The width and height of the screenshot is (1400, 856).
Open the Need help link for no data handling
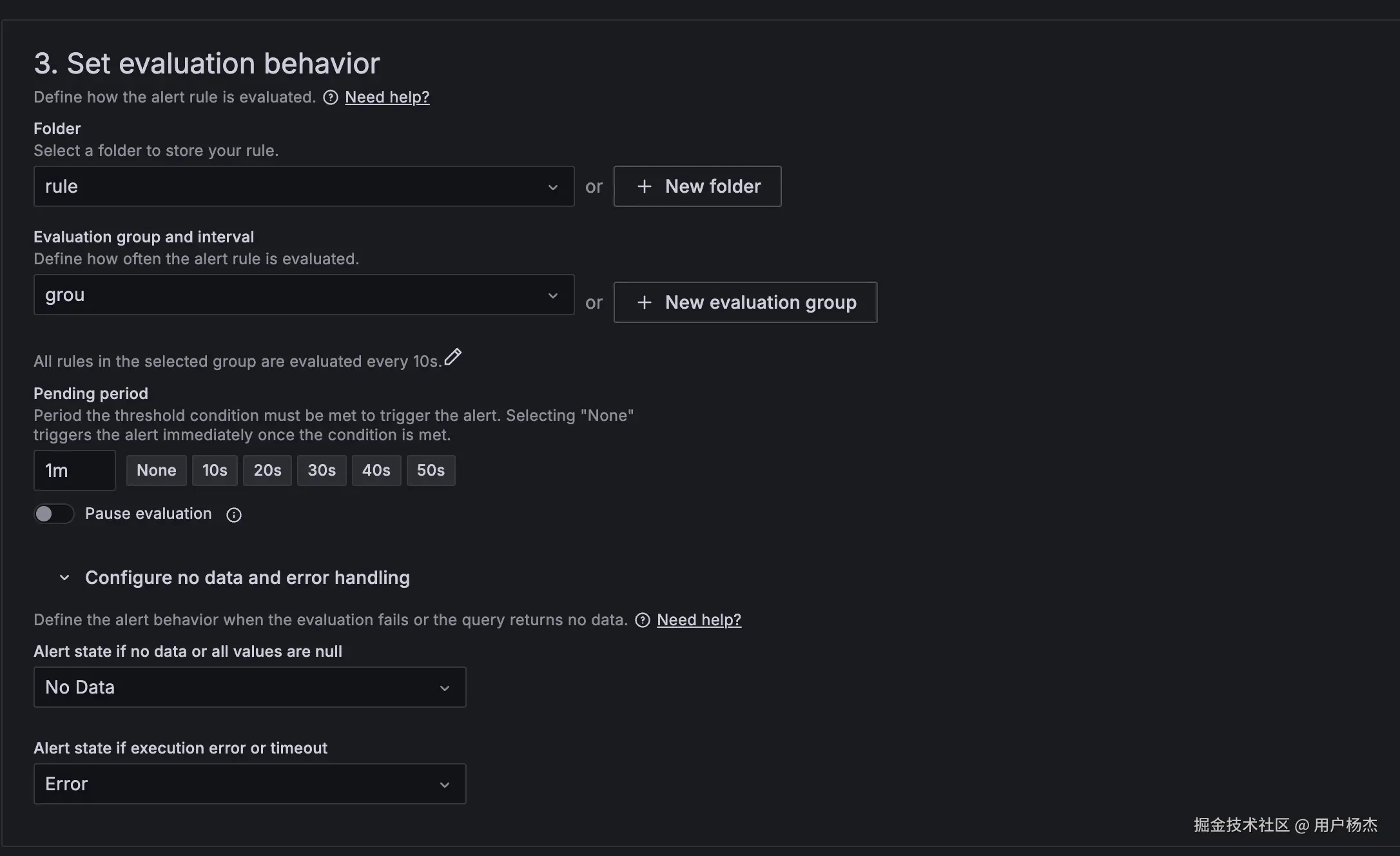pyautogui.click(x=699, y=620)
